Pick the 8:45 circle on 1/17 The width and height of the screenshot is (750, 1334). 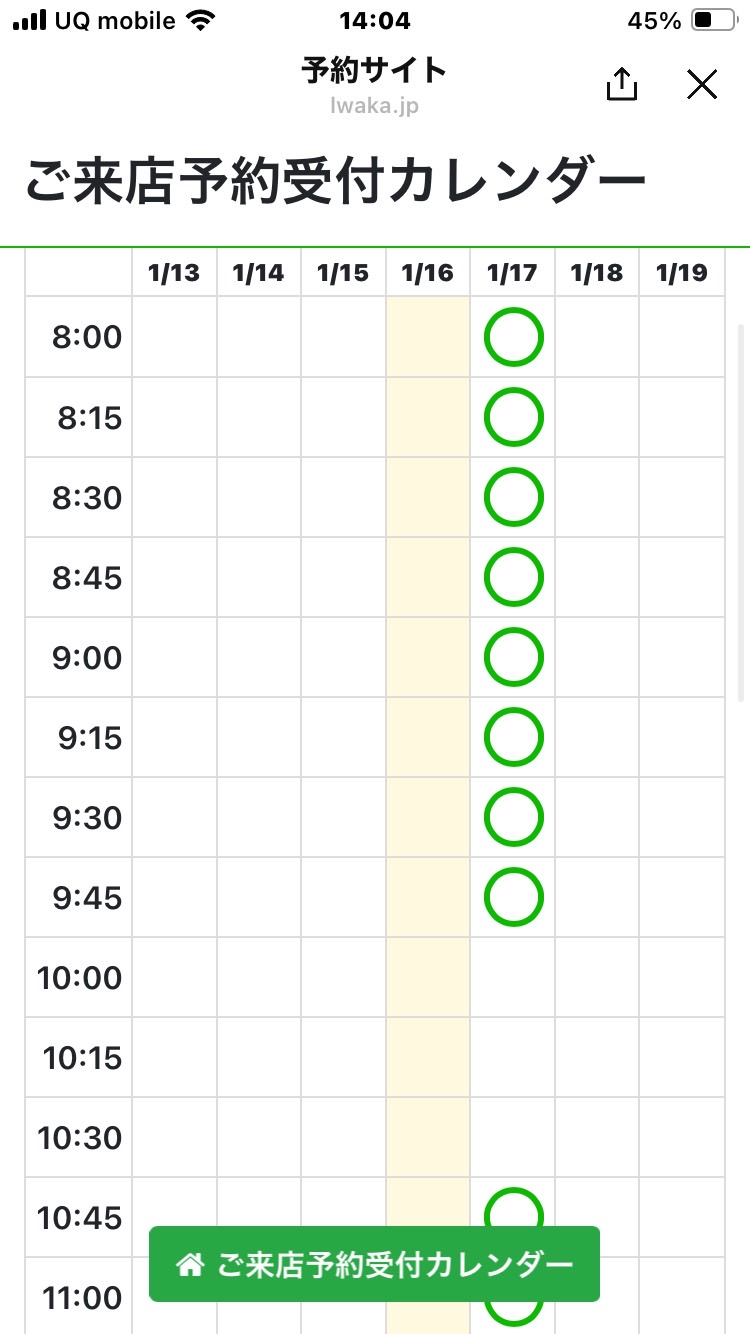tap(514, 577)
